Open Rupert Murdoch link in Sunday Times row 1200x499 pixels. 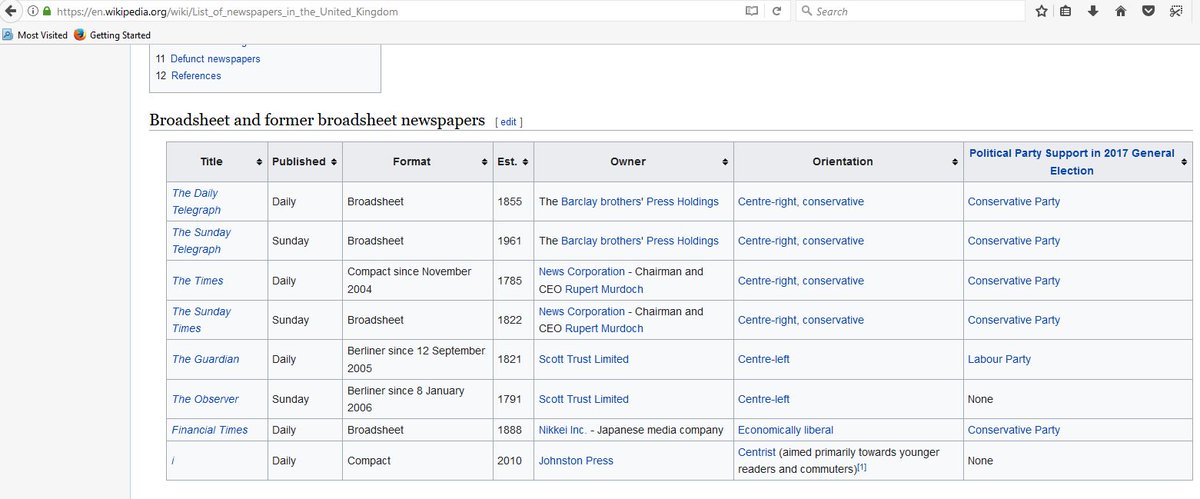click(604, 328)
